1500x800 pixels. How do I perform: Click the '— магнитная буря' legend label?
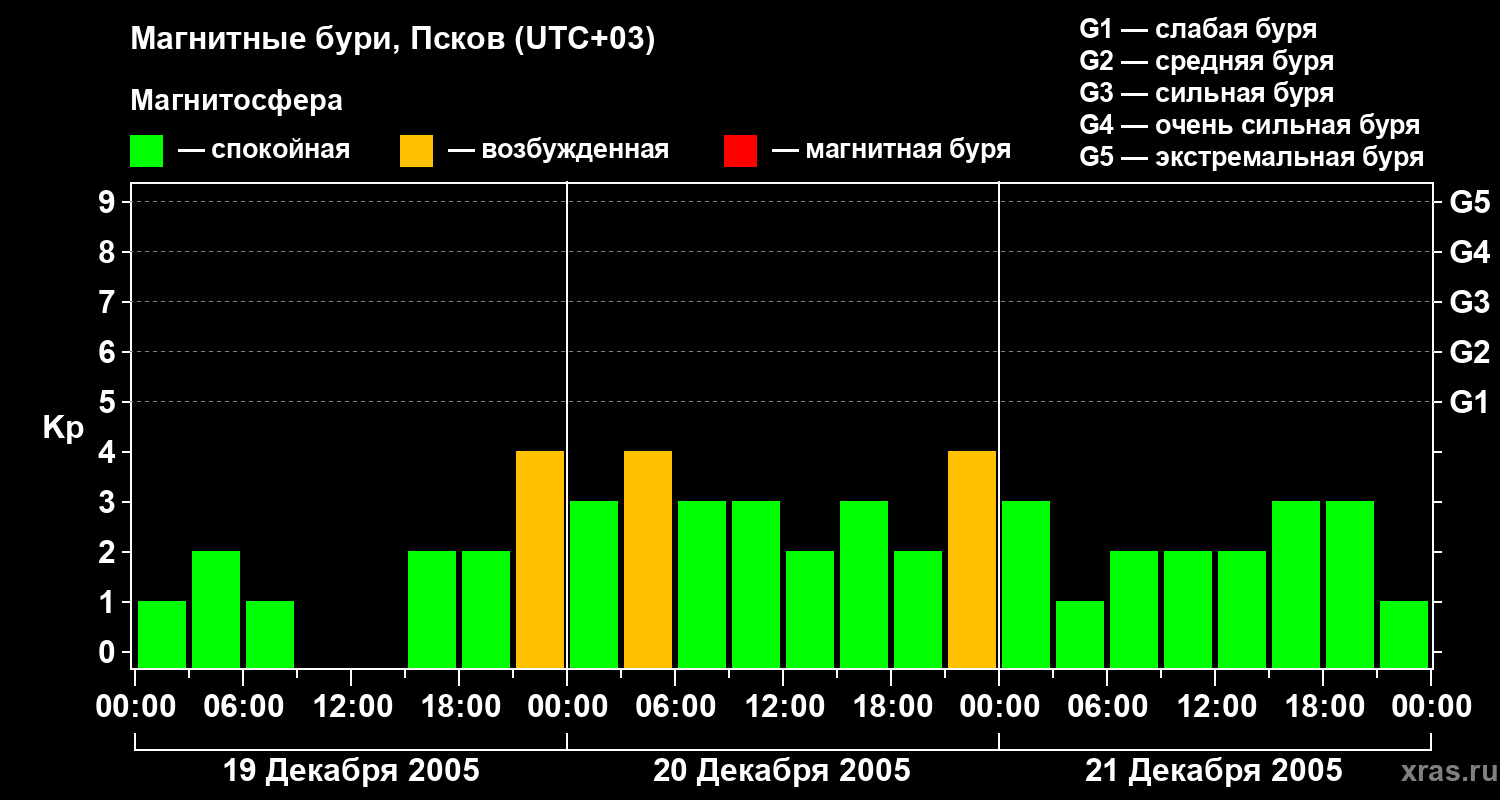coord(892,150)
